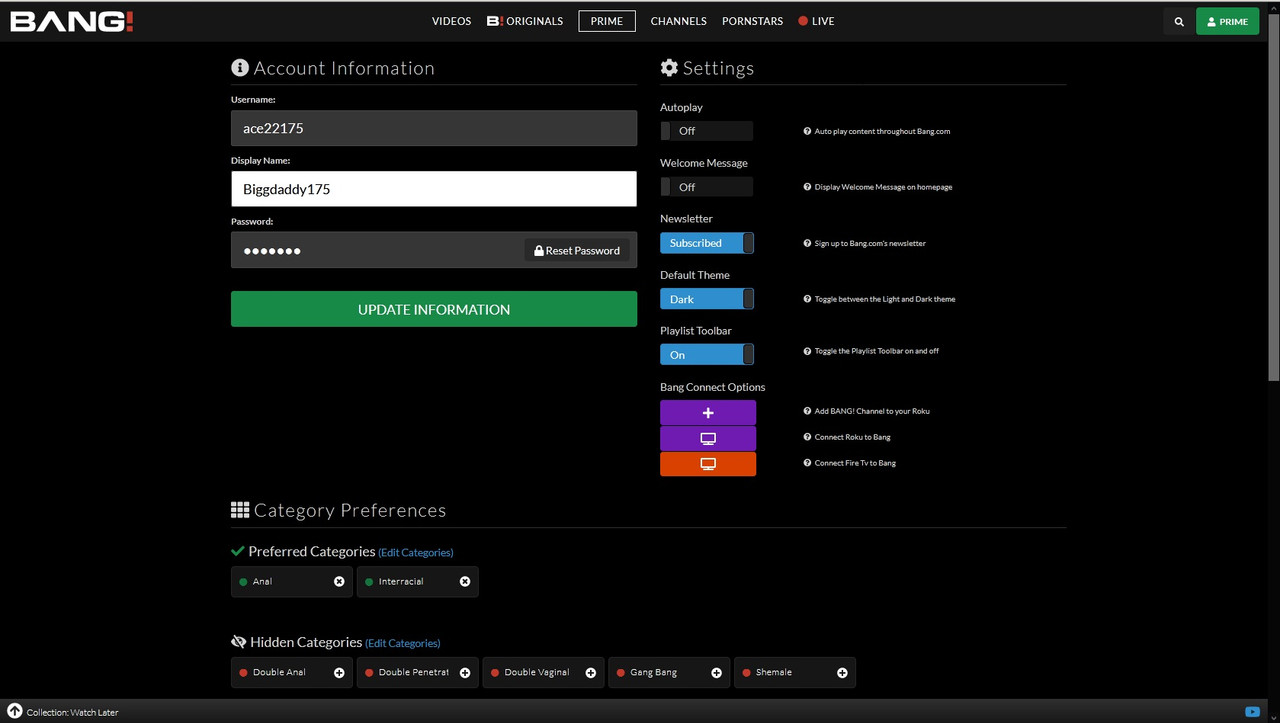Click the help icon beside Connect Fire Tv

[x=807, y=463]
